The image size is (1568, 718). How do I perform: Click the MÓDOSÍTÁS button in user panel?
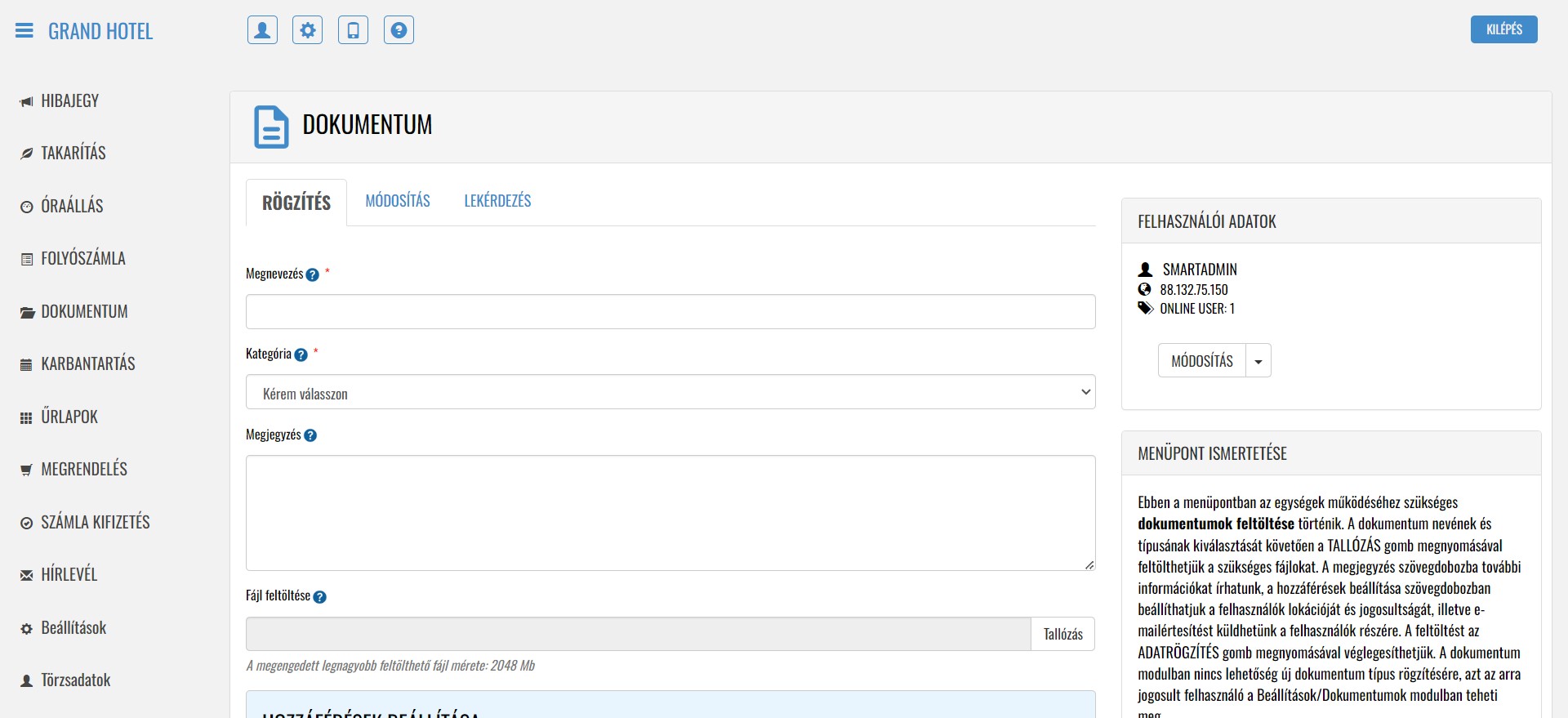1201,361
